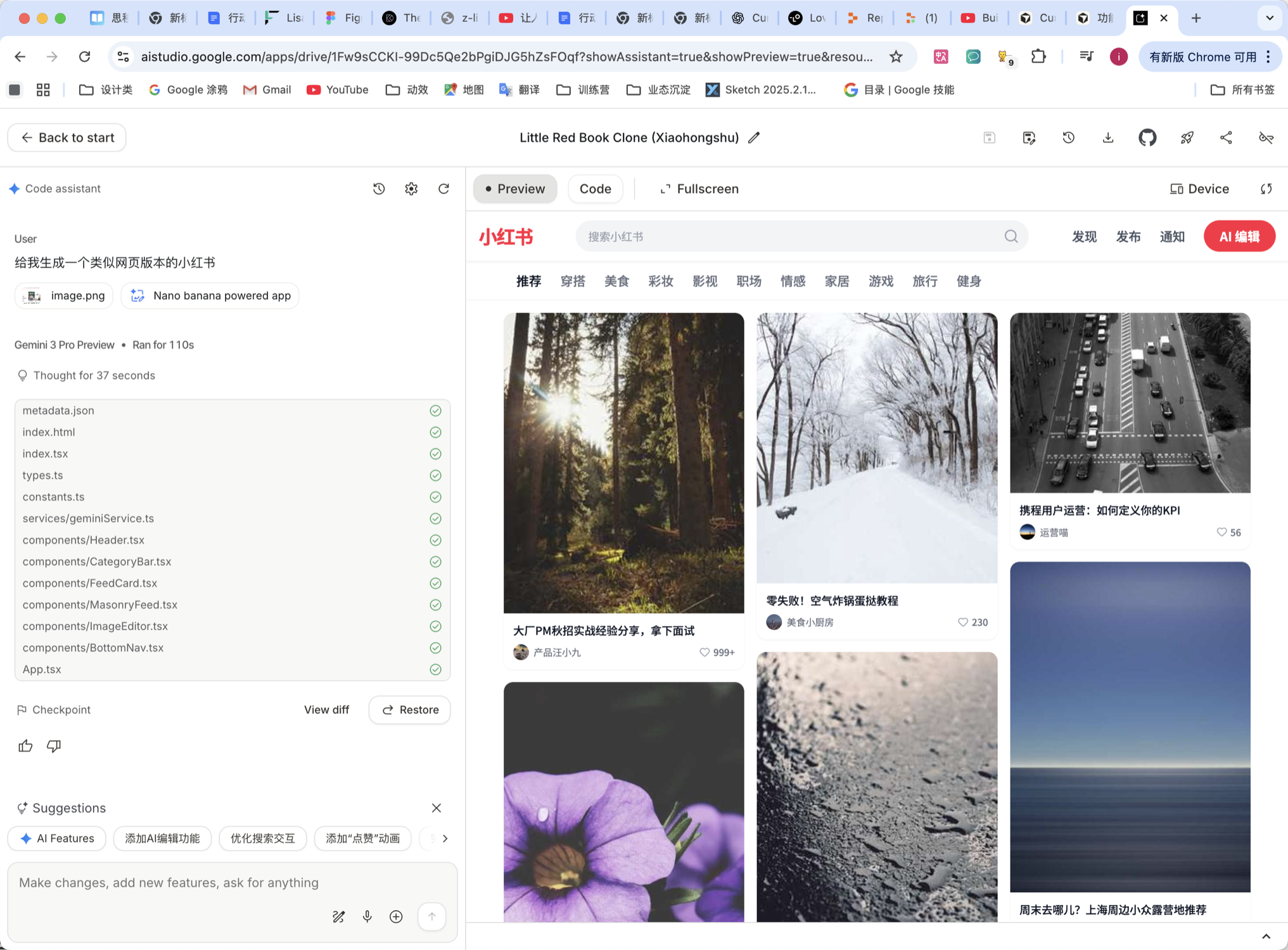Expand bottom panel chevron up arrow
1288x950 pixels.
(x=1265, y=937)
